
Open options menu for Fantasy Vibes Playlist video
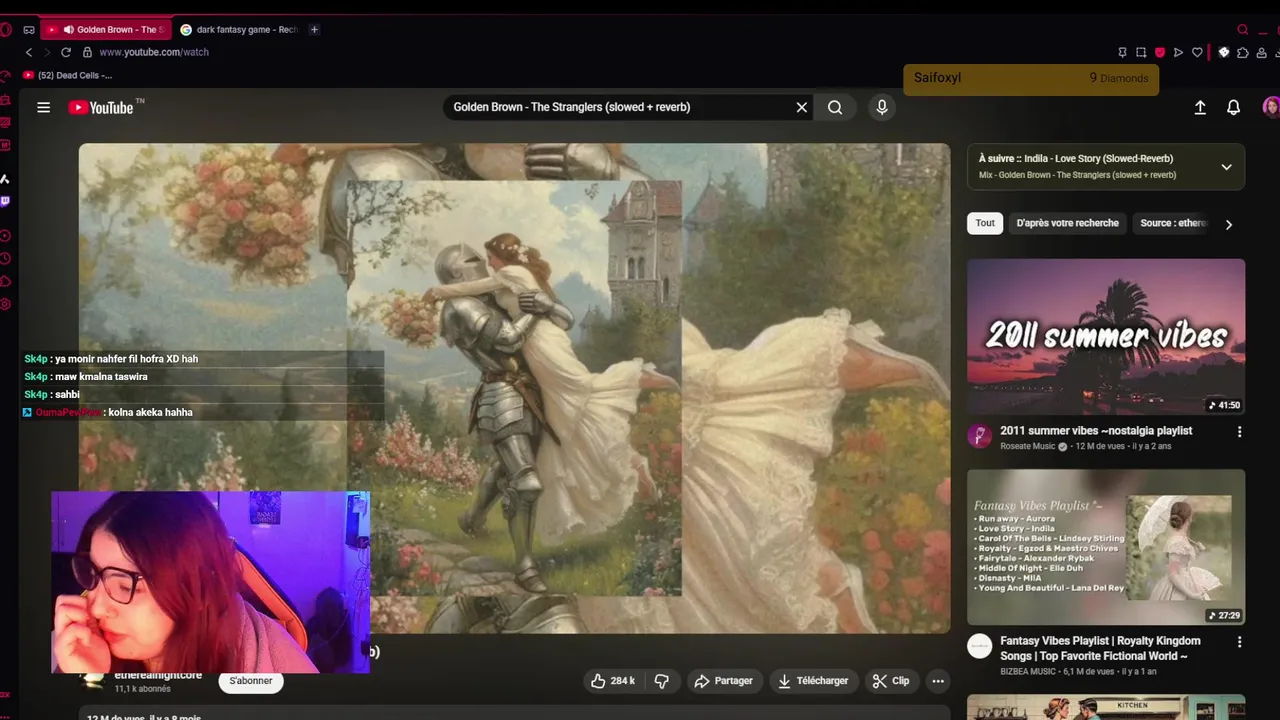coord(1239,642)
